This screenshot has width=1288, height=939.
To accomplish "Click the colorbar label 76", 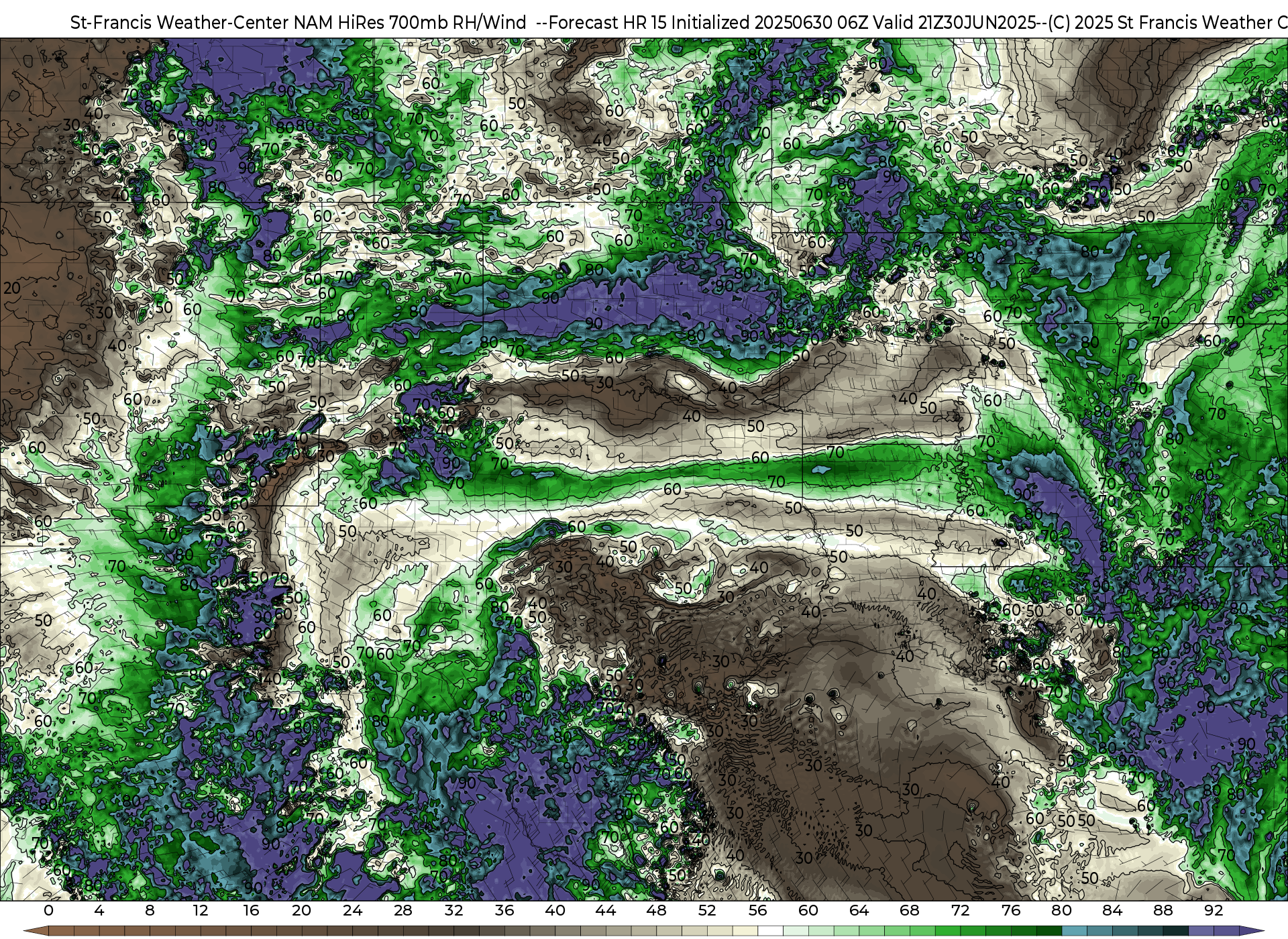I will tap(1011, 910).
